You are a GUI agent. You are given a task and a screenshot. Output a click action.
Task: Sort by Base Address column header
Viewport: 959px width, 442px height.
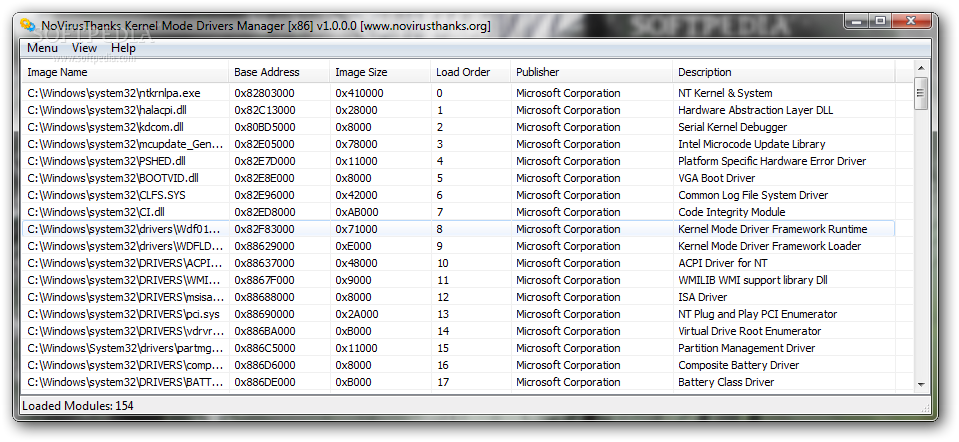279,72
